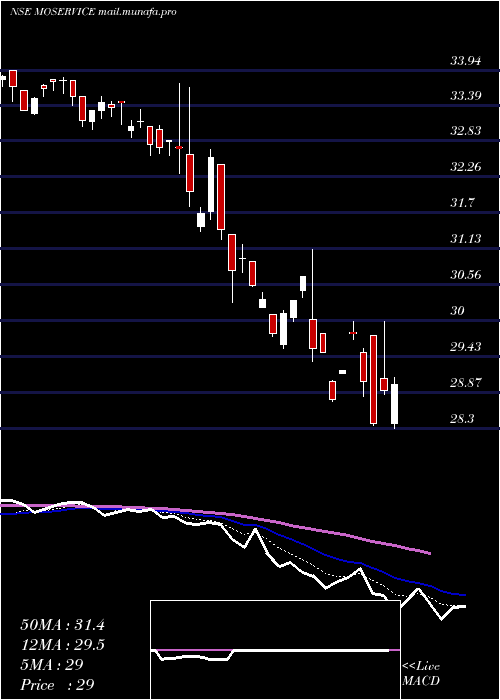This screenshot has height=700, width=500.
Task: Click the 31.13 price axis label
Action: 466,239
